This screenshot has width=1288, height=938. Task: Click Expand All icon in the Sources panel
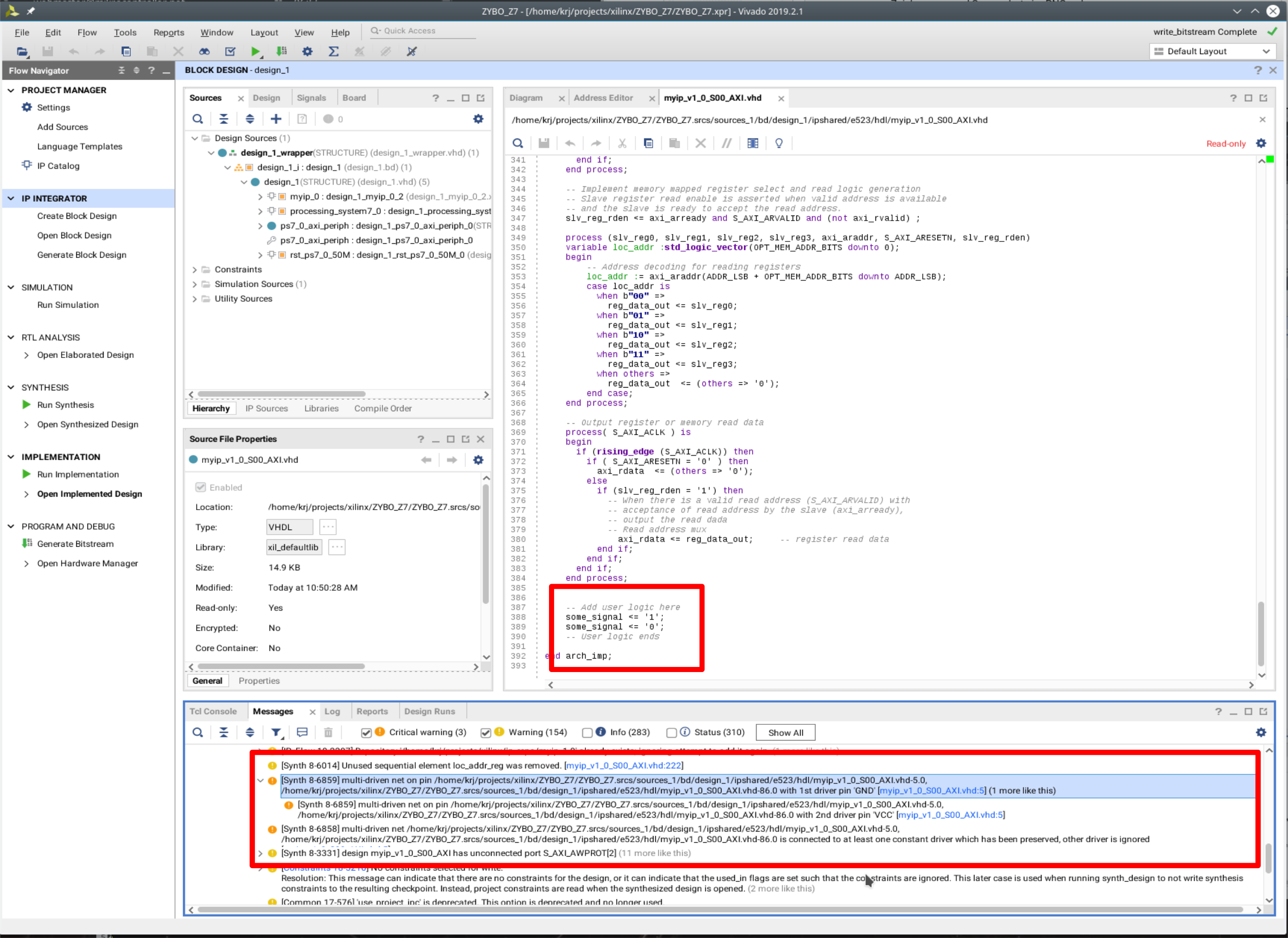tap(250, 119)
